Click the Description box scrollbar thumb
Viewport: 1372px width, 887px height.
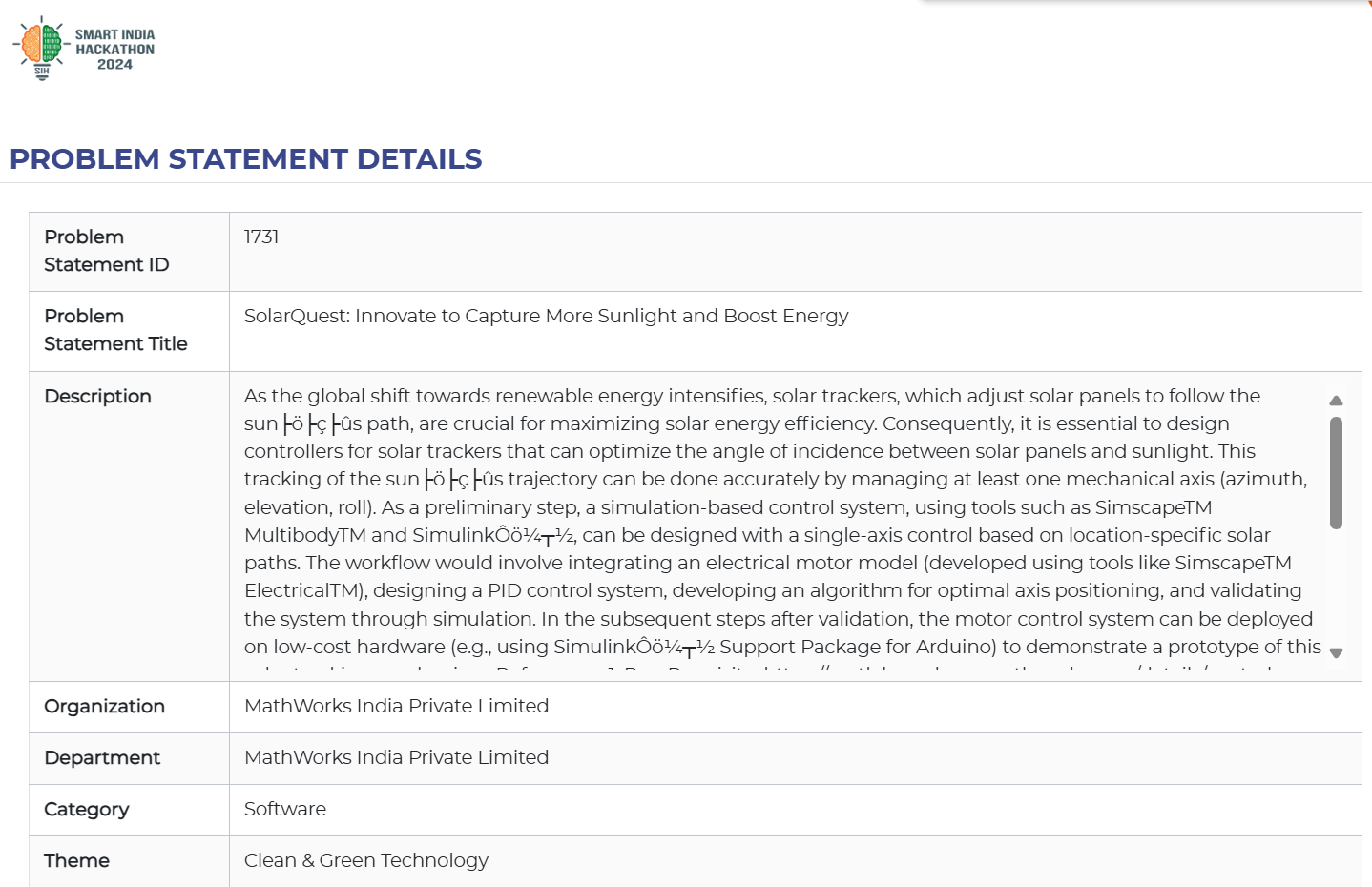tap(1336, 472)
